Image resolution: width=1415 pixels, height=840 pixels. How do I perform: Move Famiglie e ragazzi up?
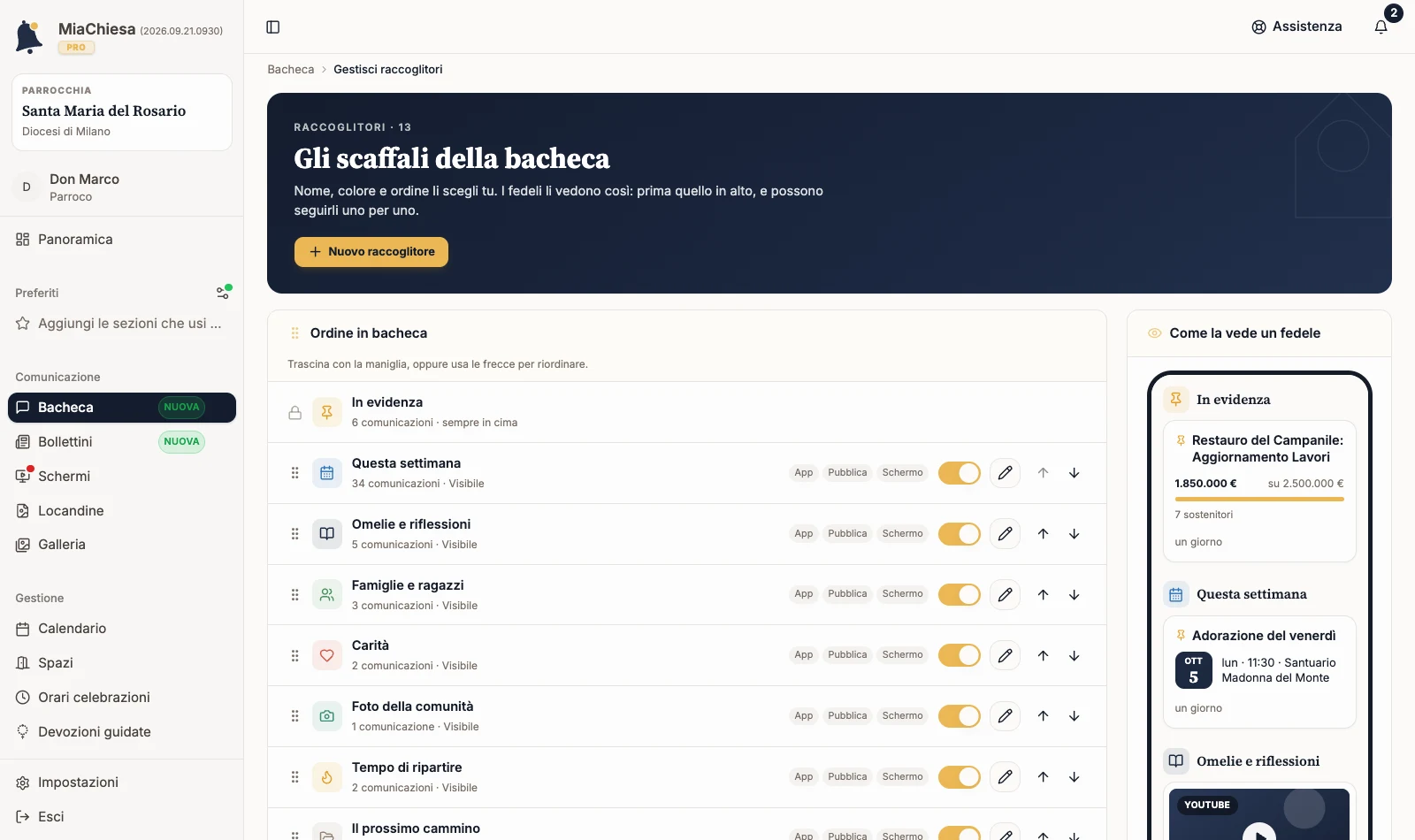click(x=1044, y=595)
